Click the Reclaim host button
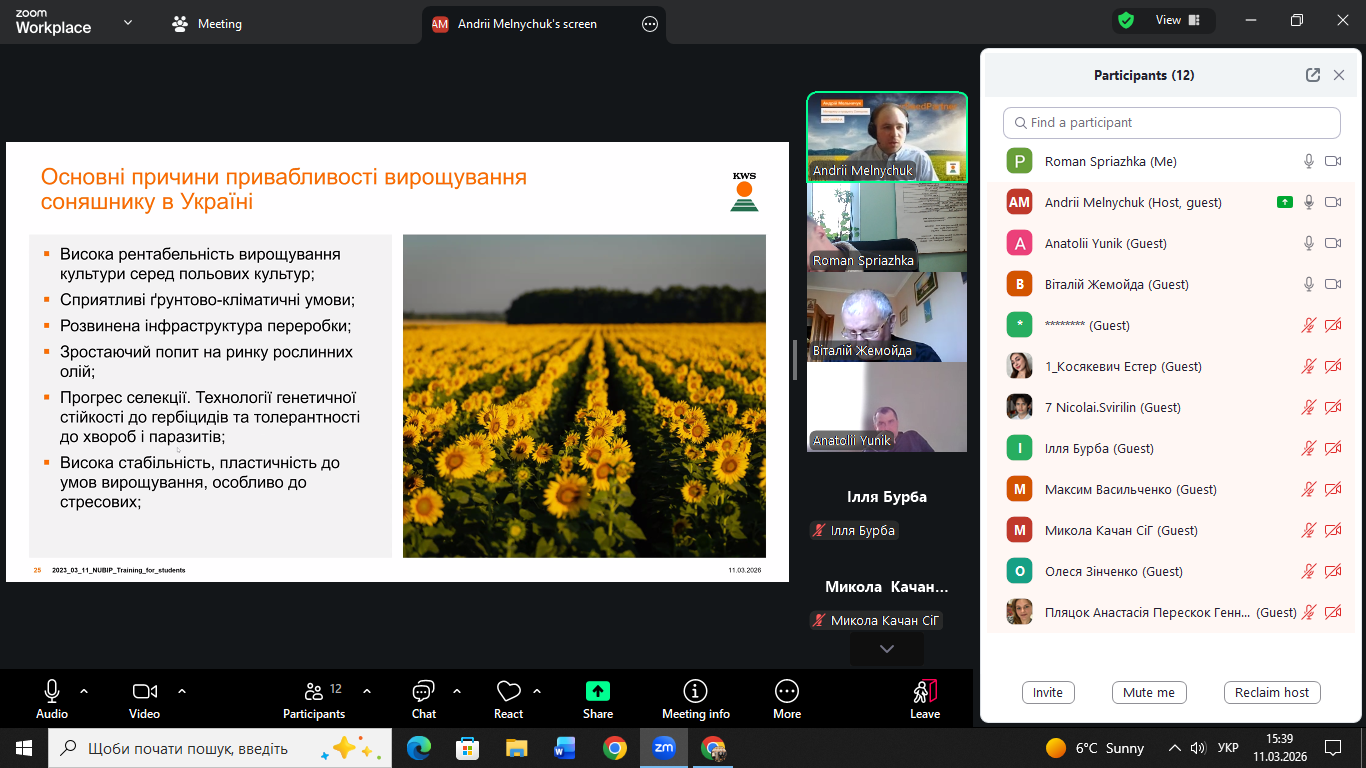 click(1271, 692)
